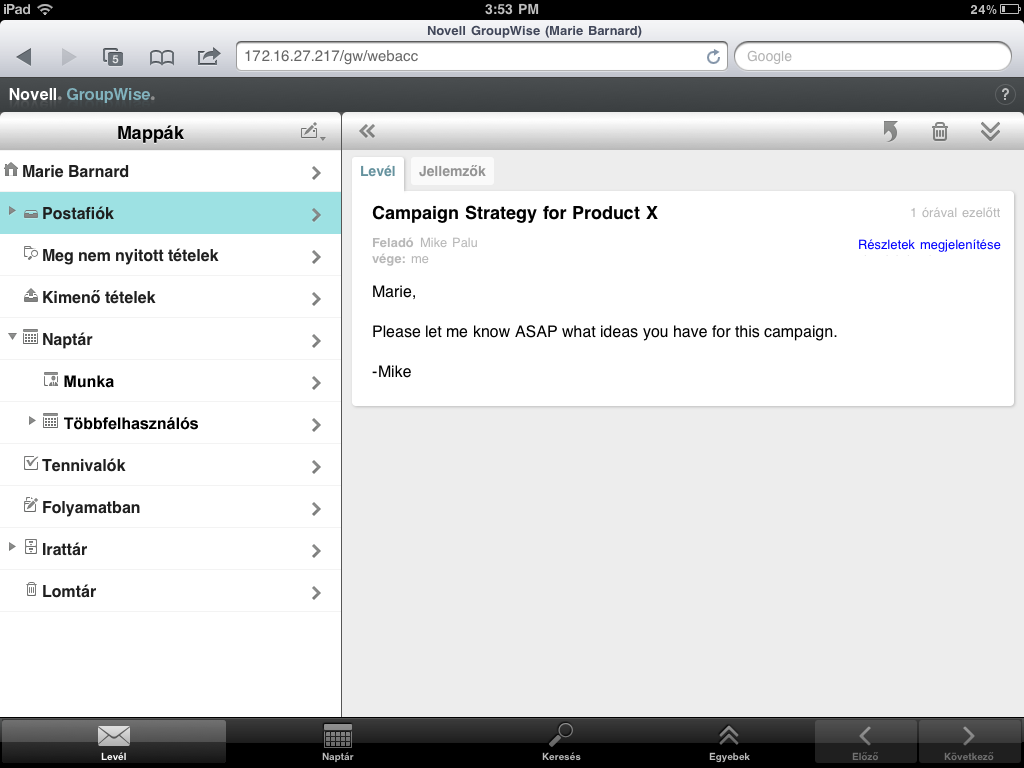This screenshot has height=768, width=1024.
Task: Reload the page in Safari address bar
Action: pos(713,57)
